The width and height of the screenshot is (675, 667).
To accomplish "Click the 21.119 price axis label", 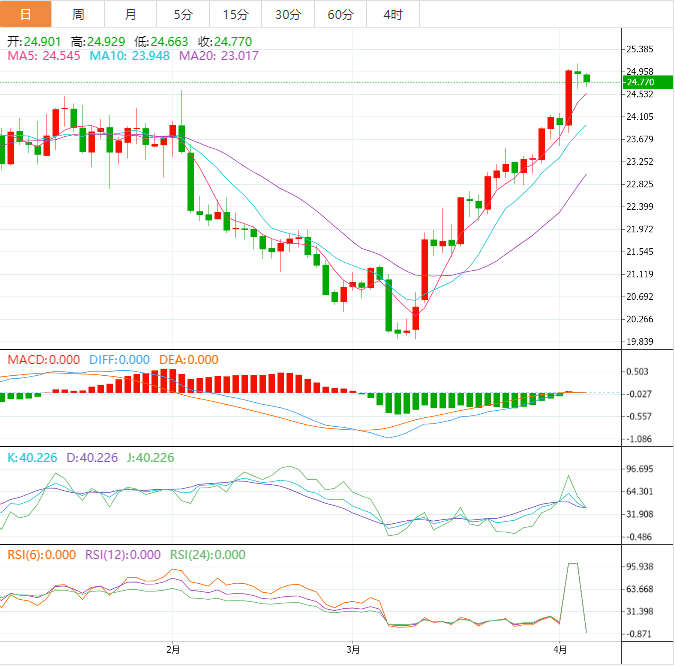I will [x=640, y=274].
